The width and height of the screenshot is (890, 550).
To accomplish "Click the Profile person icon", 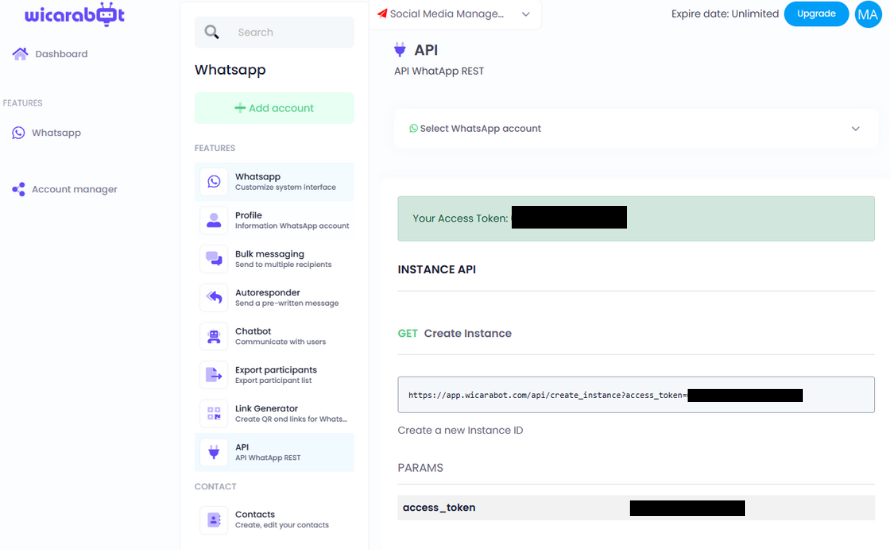I will [x=214, y=220].
